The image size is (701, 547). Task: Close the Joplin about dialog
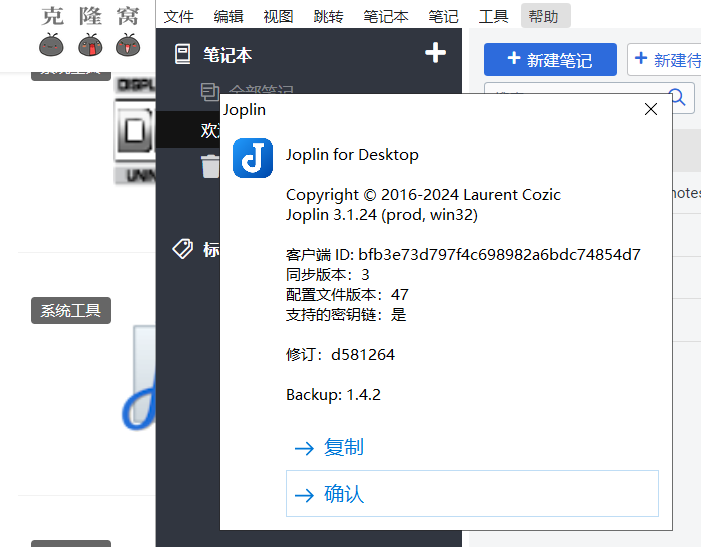pos(650,109)
